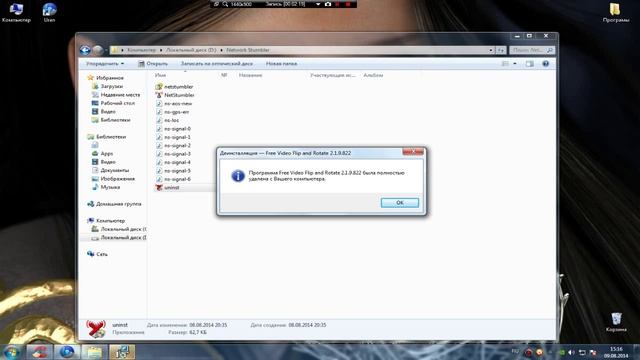Click Компьютер in the address breadcrumb

(x=141, y=50)
